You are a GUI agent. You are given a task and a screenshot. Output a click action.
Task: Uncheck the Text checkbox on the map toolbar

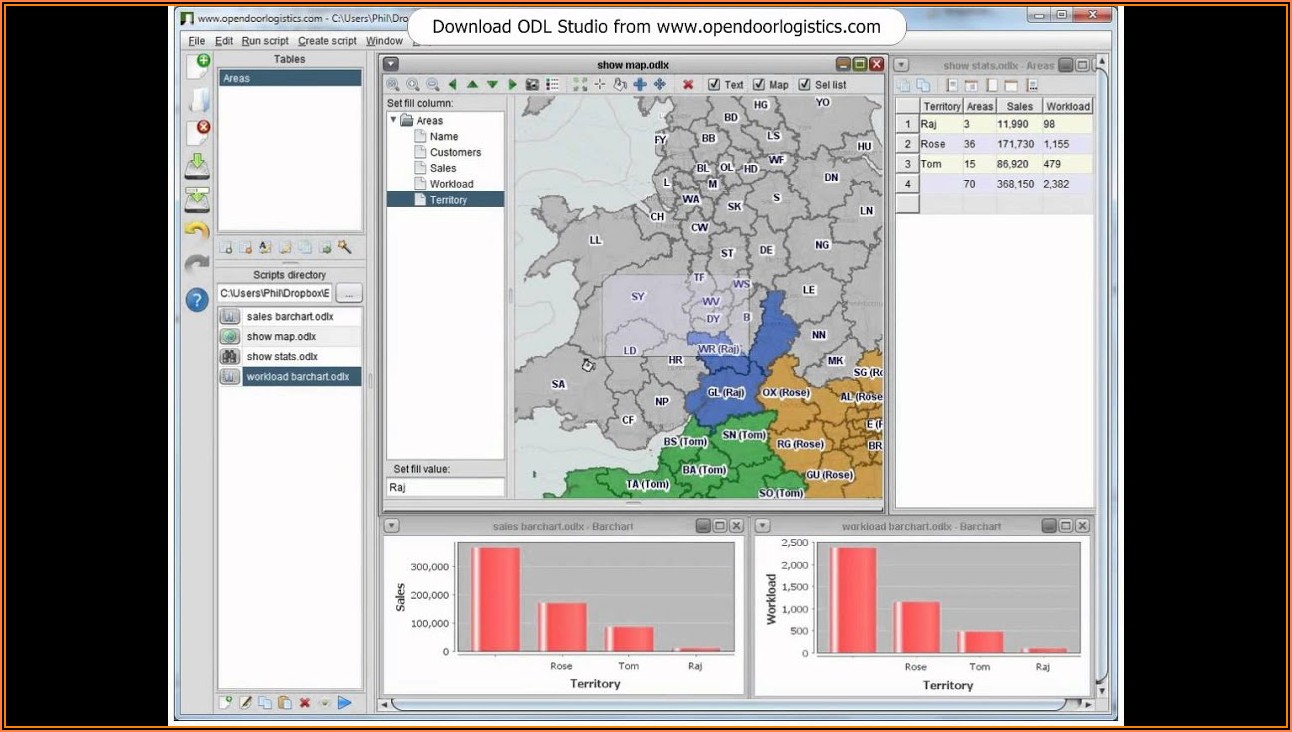coord(714,85)
